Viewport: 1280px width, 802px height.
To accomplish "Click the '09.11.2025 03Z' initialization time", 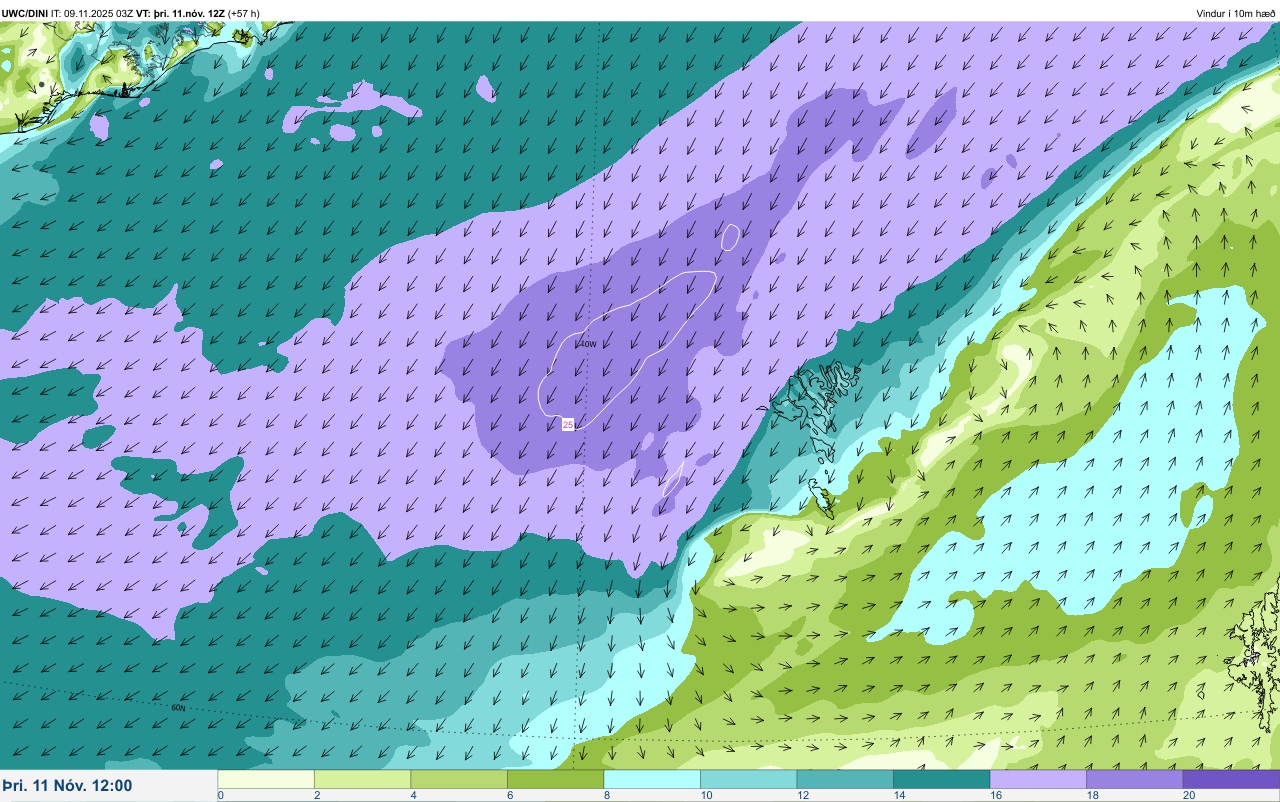I will pos(99,13).
